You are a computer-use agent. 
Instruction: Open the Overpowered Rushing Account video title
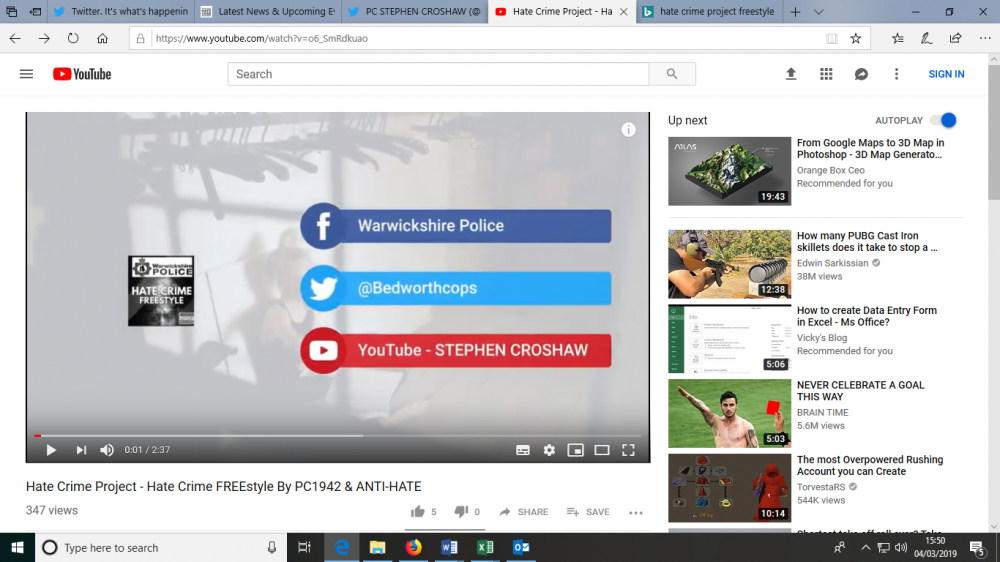[x=869, y=465]
